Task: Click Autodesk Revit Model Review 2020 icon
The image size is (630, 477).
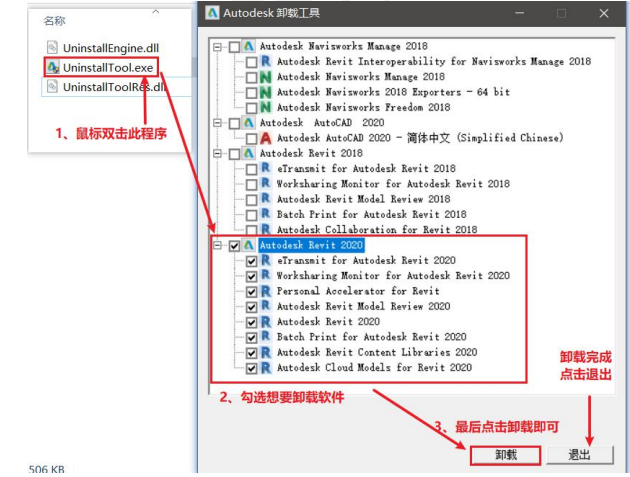Action: click(266, 307)
